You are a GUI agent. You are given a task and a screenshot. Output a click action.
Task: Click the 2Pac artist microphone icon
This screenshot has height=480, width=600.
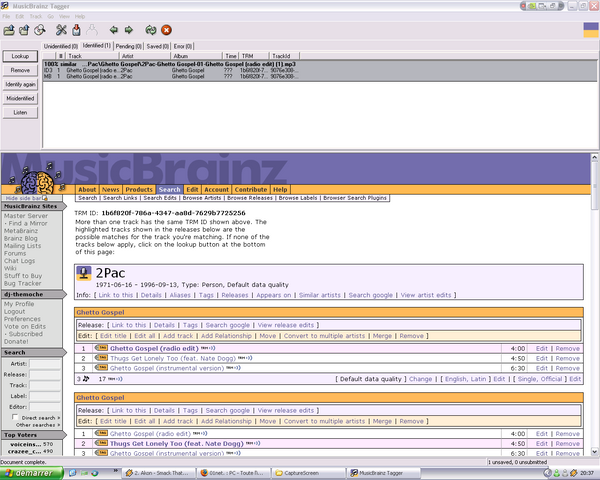[x=84, y=273]
